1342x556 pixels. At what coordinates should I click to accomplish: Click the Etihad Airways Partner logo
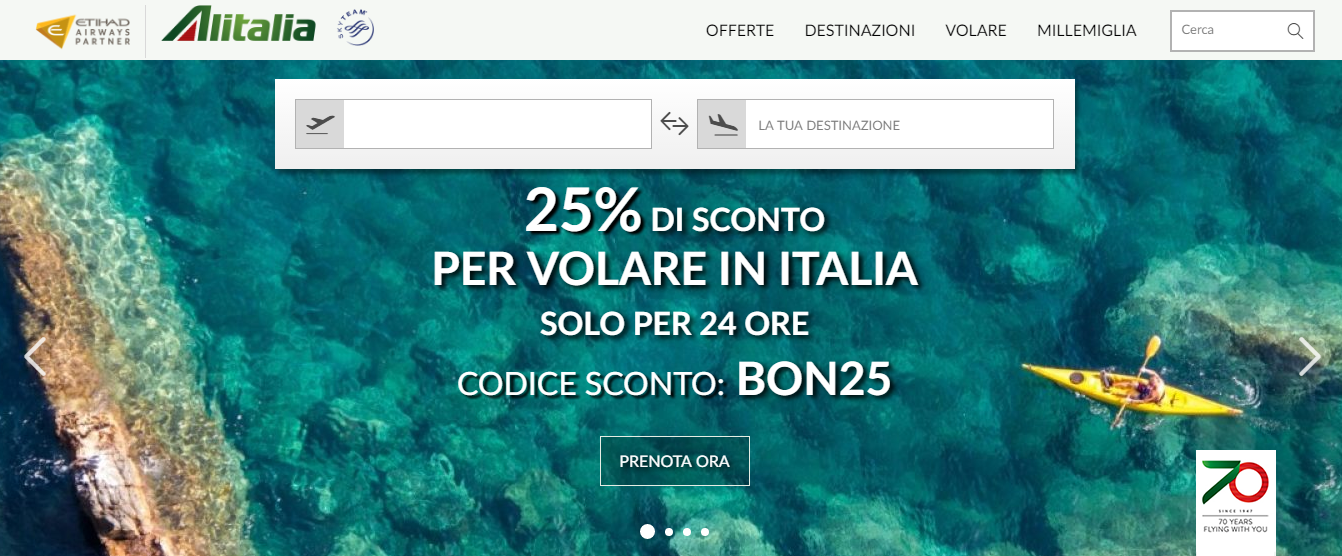point(83,31)
